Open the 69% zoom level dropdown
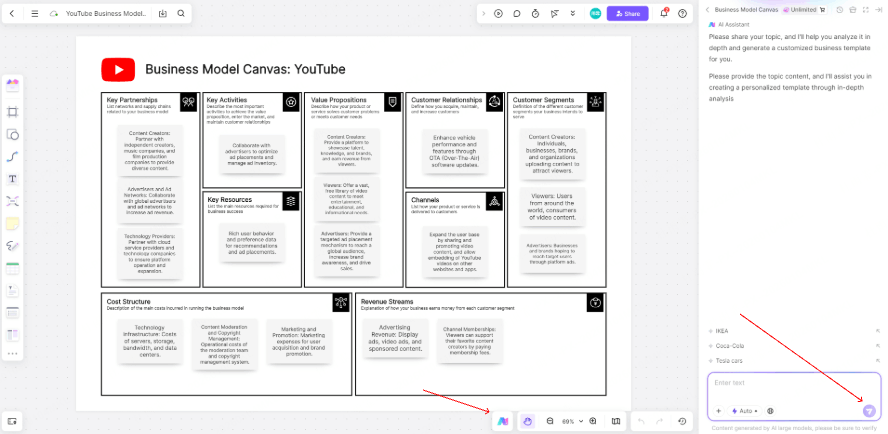This screenshot has width=888, height=434. coord(571,422)
